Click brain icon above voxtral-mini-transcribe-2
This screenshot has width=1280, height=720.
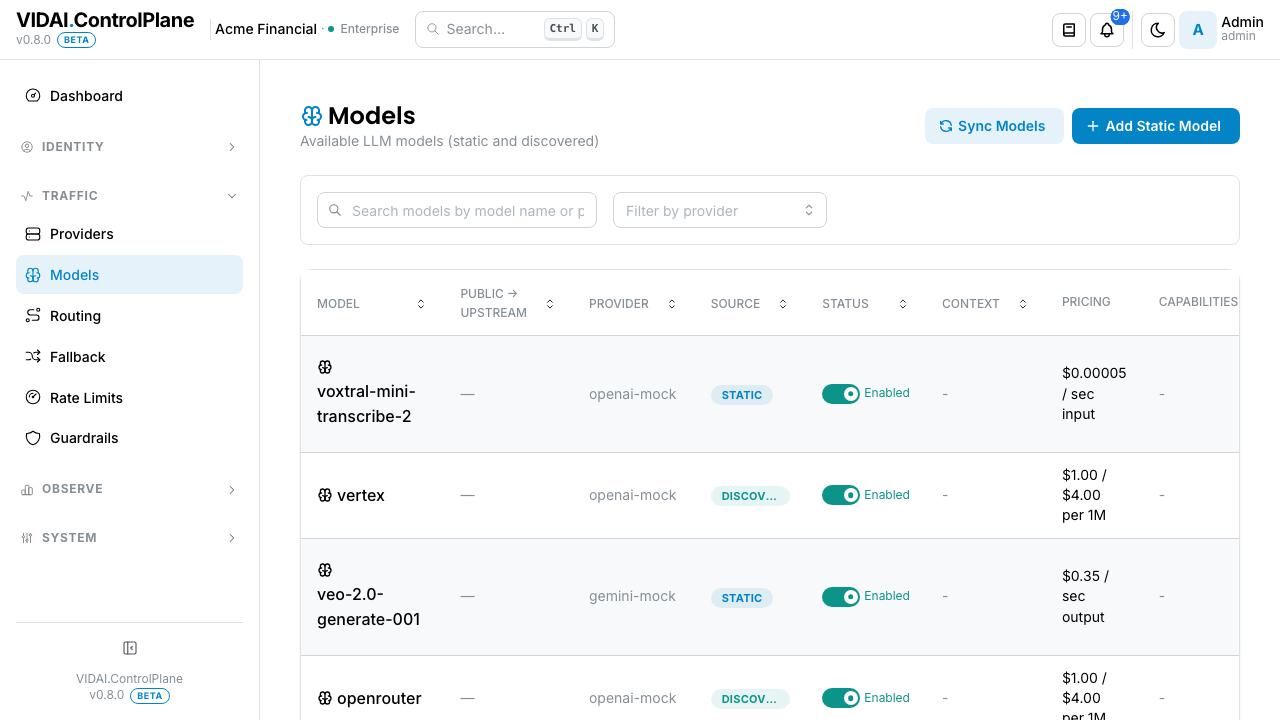click(325, 367)
